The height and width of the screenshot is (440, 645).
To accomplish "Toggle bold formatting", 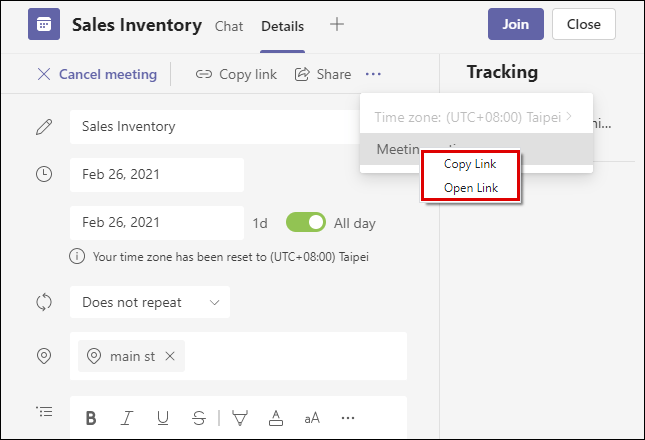I will 90,418.
